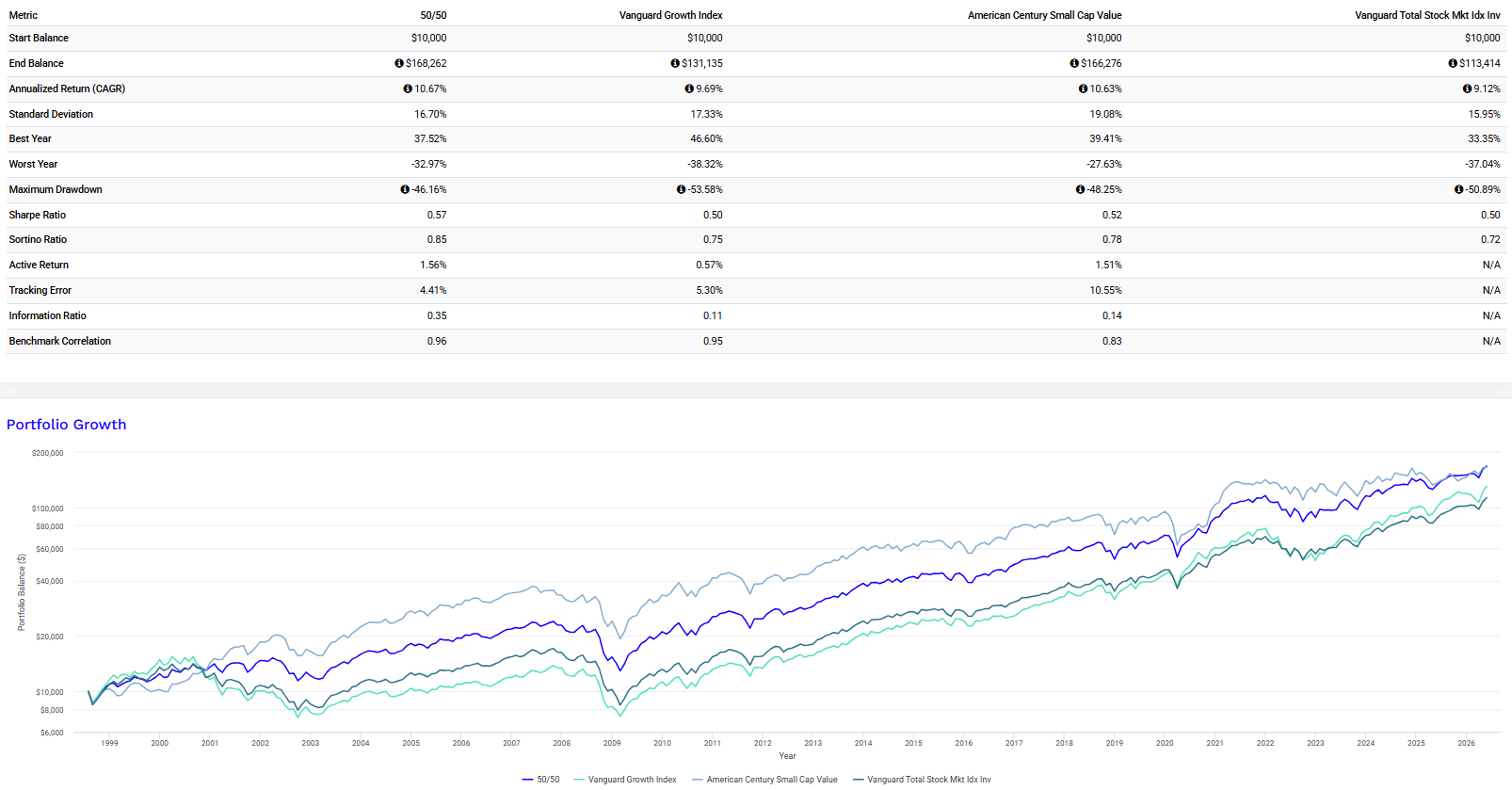The image size is (1512, 790).
Task: Show info for -50.89% maximum drawdown
Action: pyautogui.click(x=1458, y=190)
